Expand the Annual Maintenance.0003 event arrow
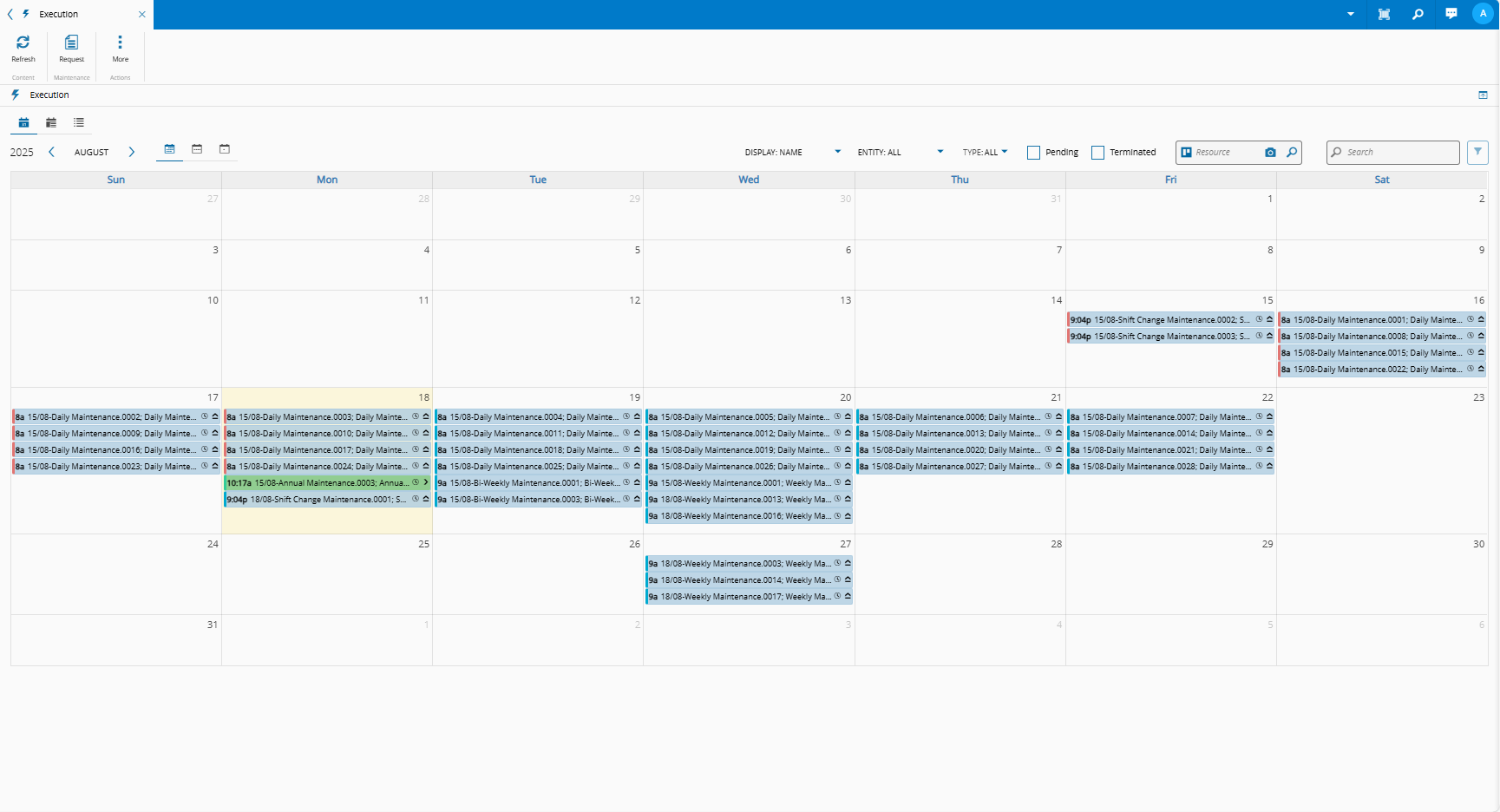This screenshot has width=1500, height=812. (x=426, y=482)
